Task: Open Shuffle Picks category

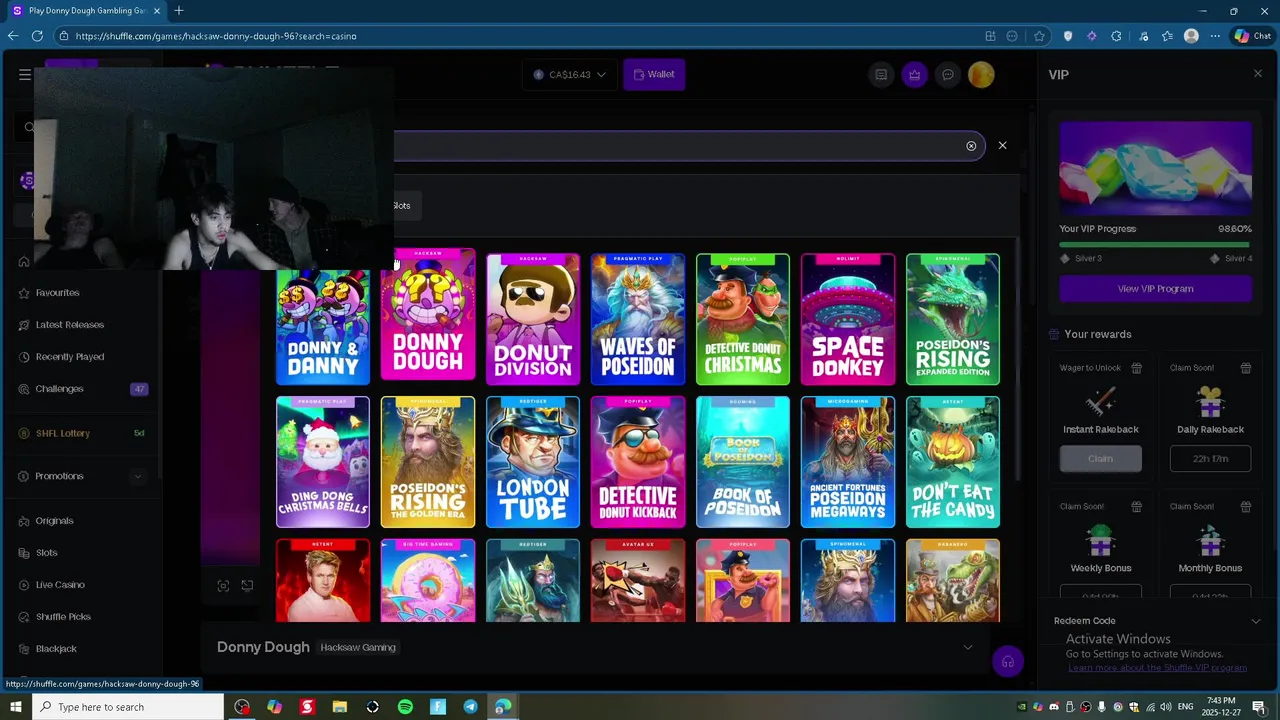Action: [63, 617]
